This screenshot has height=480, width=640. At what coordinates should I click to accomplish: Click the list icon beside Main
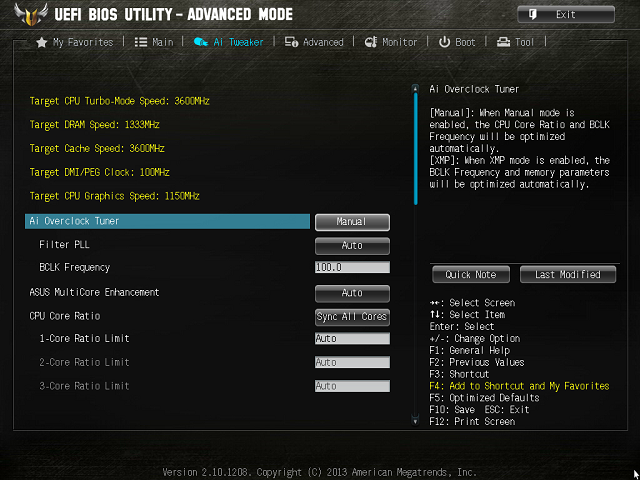141,42
